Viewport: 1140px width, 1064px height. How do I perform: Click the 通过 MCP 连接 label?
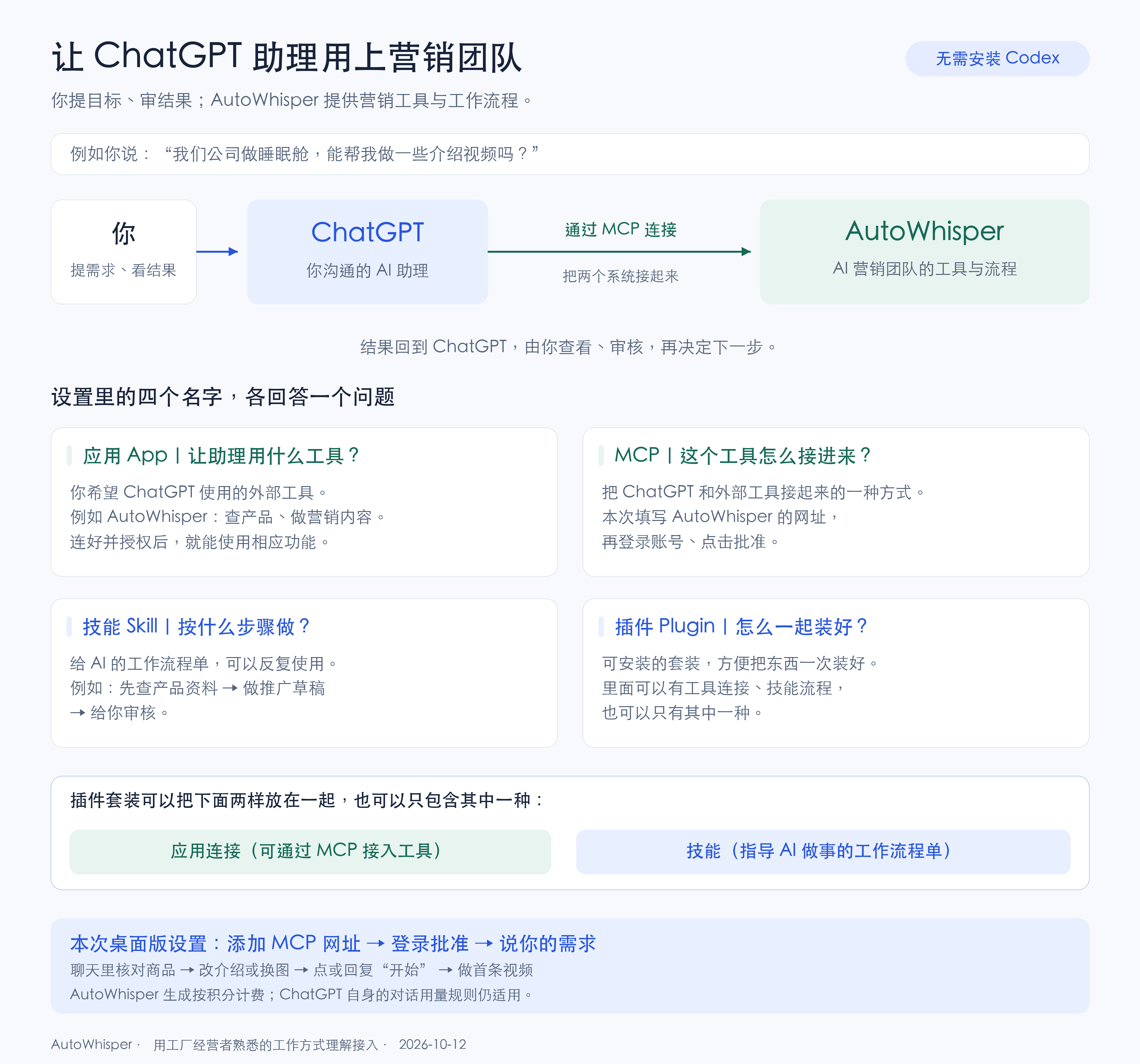pos(620,230)
